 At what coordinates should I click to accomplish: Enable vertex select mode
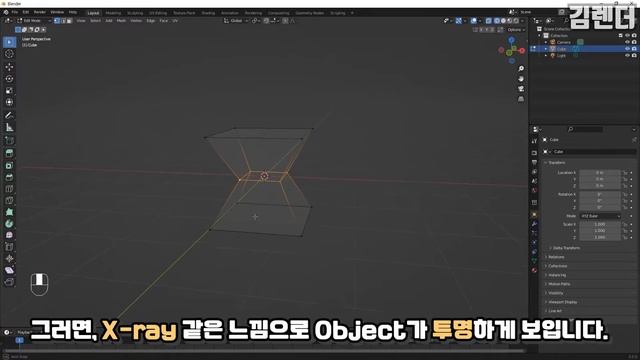(x=57, y=20)
